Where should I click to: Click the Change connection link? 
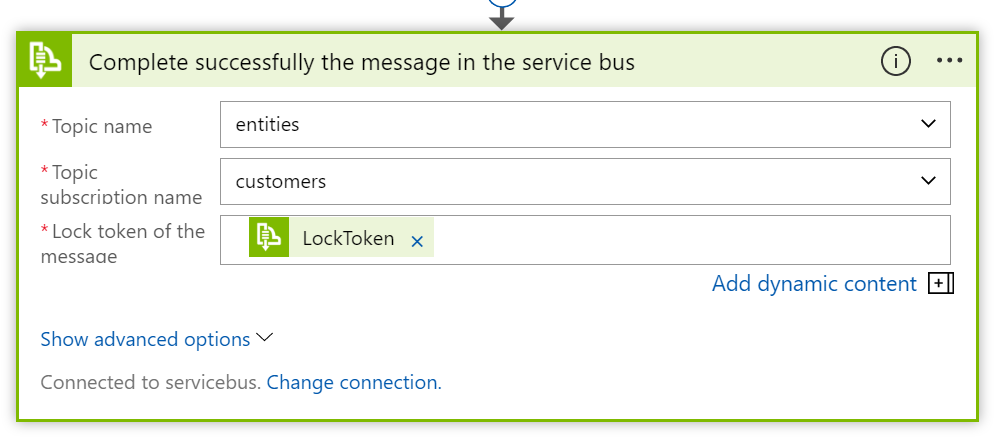[x=353, y=382]
